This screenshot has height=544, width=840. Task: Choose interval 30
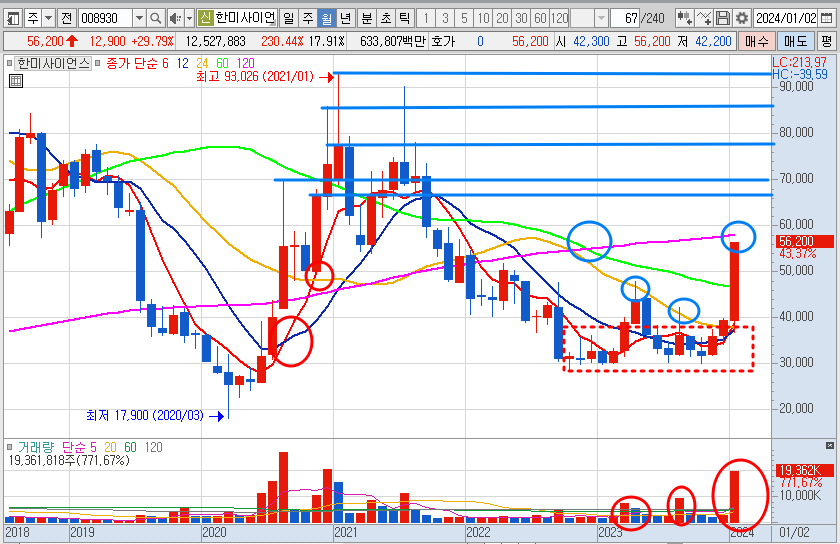(521, 19)
